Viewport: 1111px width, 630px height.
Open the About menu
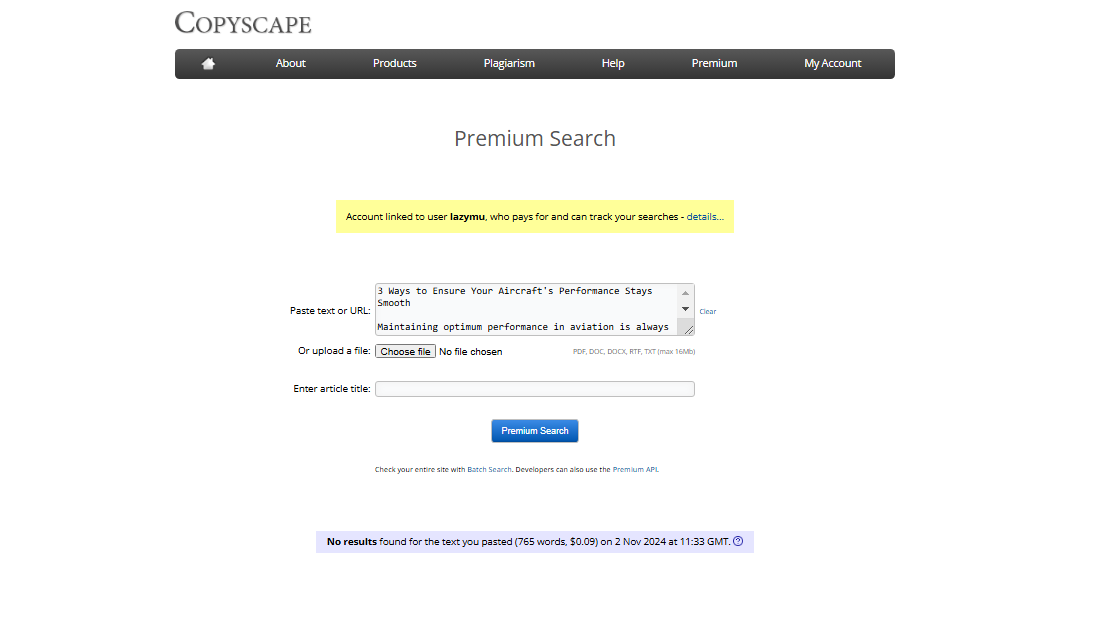pyautogui.click(x=291, y=63)
